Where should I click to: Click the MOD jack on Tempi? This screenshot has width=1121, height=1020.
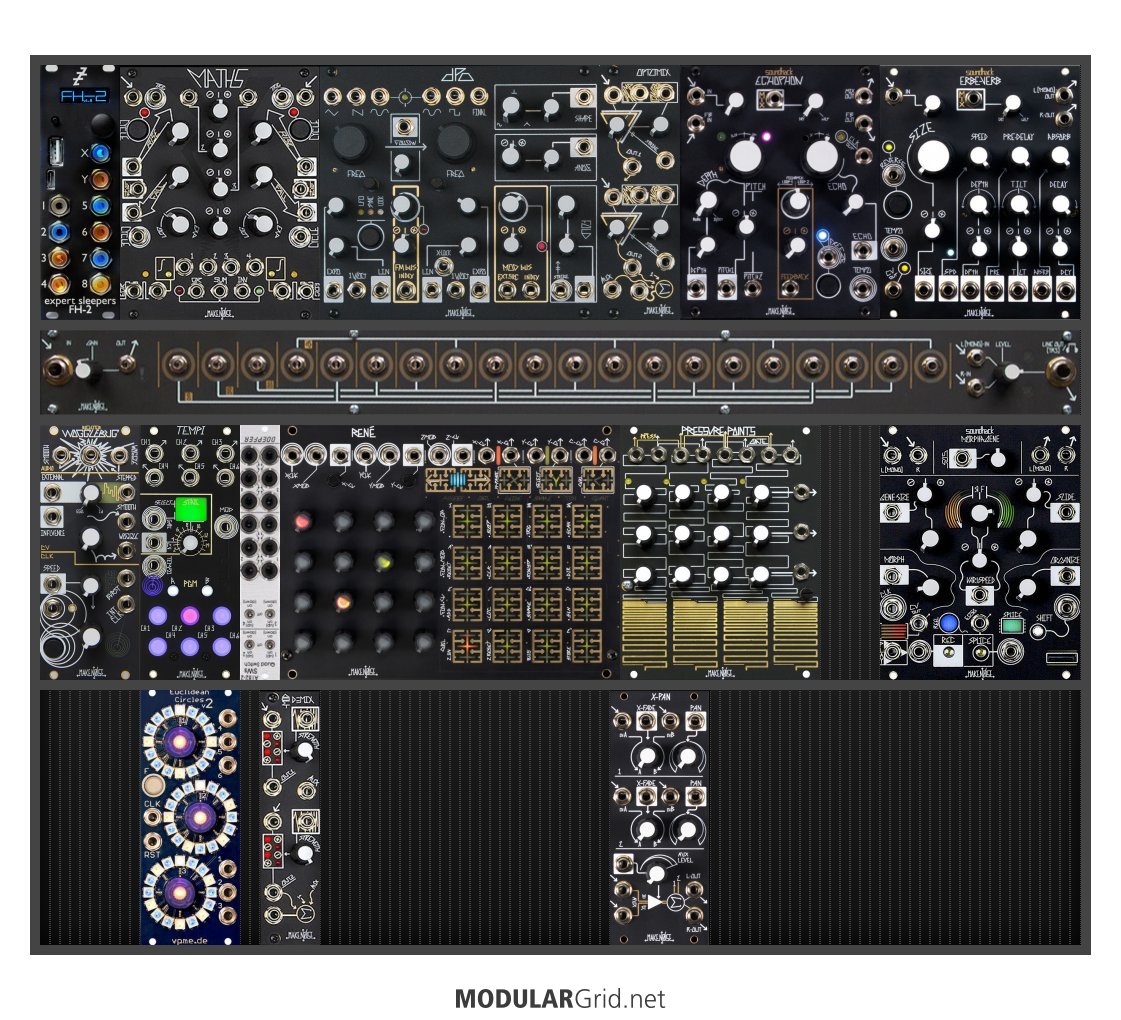[226, 528]
